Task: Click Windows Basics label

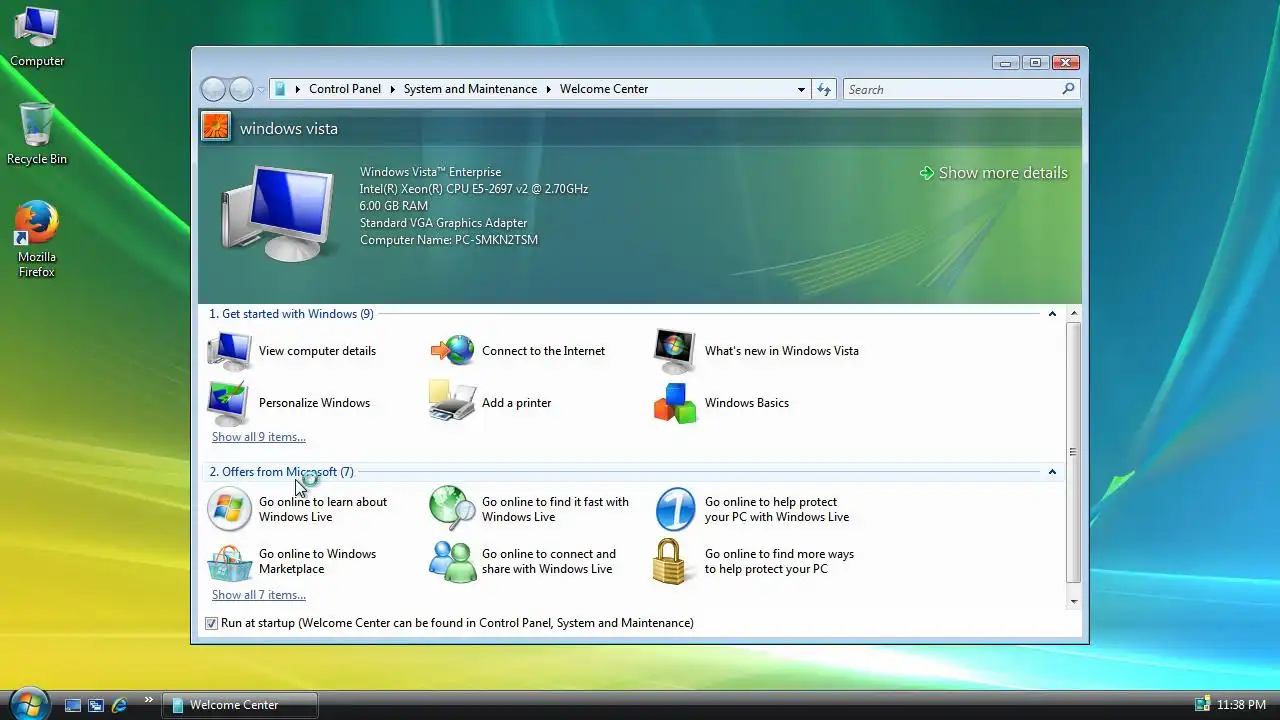Action: coord(747,403)
